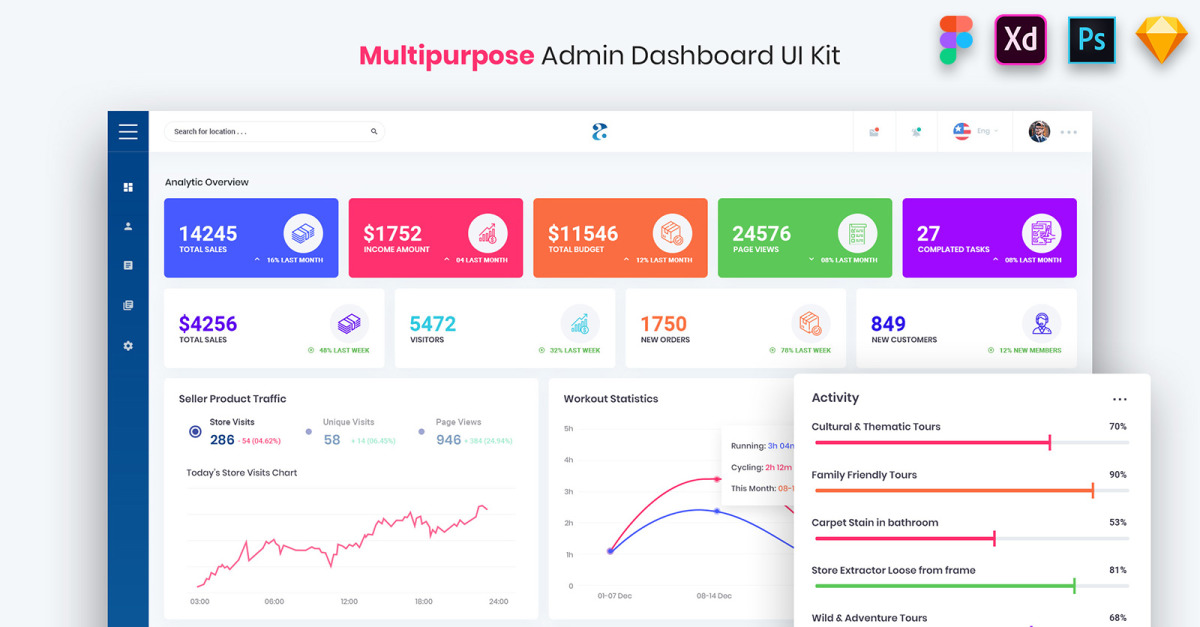The width and height of the screenshot is (1200, 627).
Task: Click the Search for location field
Action: coord(268,132)
